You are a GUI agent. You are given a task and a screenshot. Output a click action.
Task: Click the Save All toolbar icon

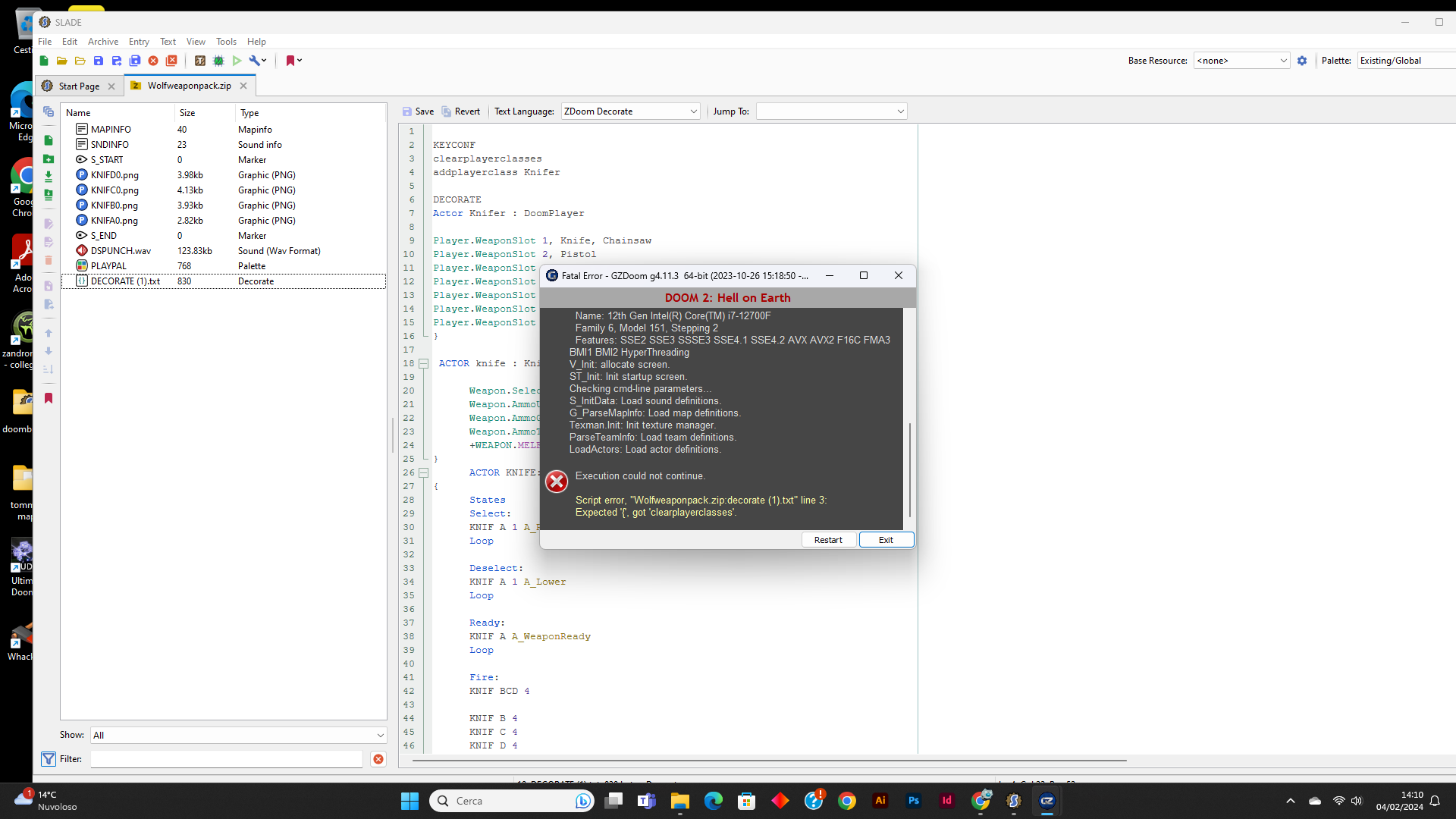click(135, 61)
